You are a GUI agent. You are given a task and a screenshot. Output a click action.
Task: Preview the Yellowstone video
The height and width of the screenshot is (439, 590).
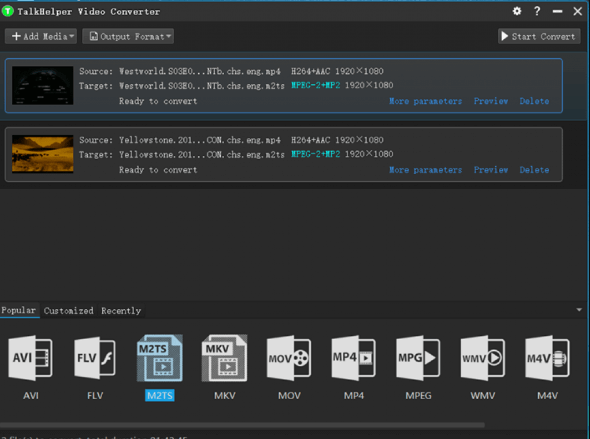(491, 170)
